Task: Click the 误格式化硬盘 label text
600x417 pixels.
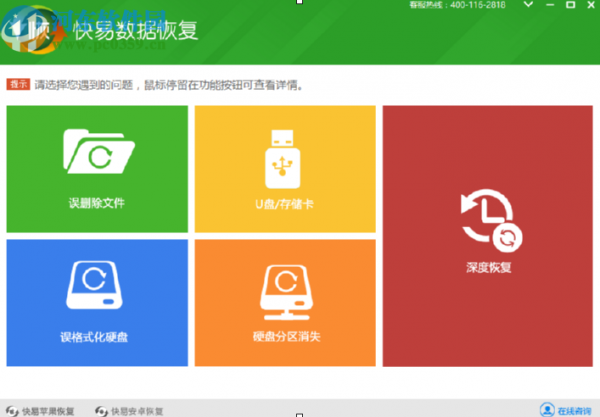Action: 94,337
